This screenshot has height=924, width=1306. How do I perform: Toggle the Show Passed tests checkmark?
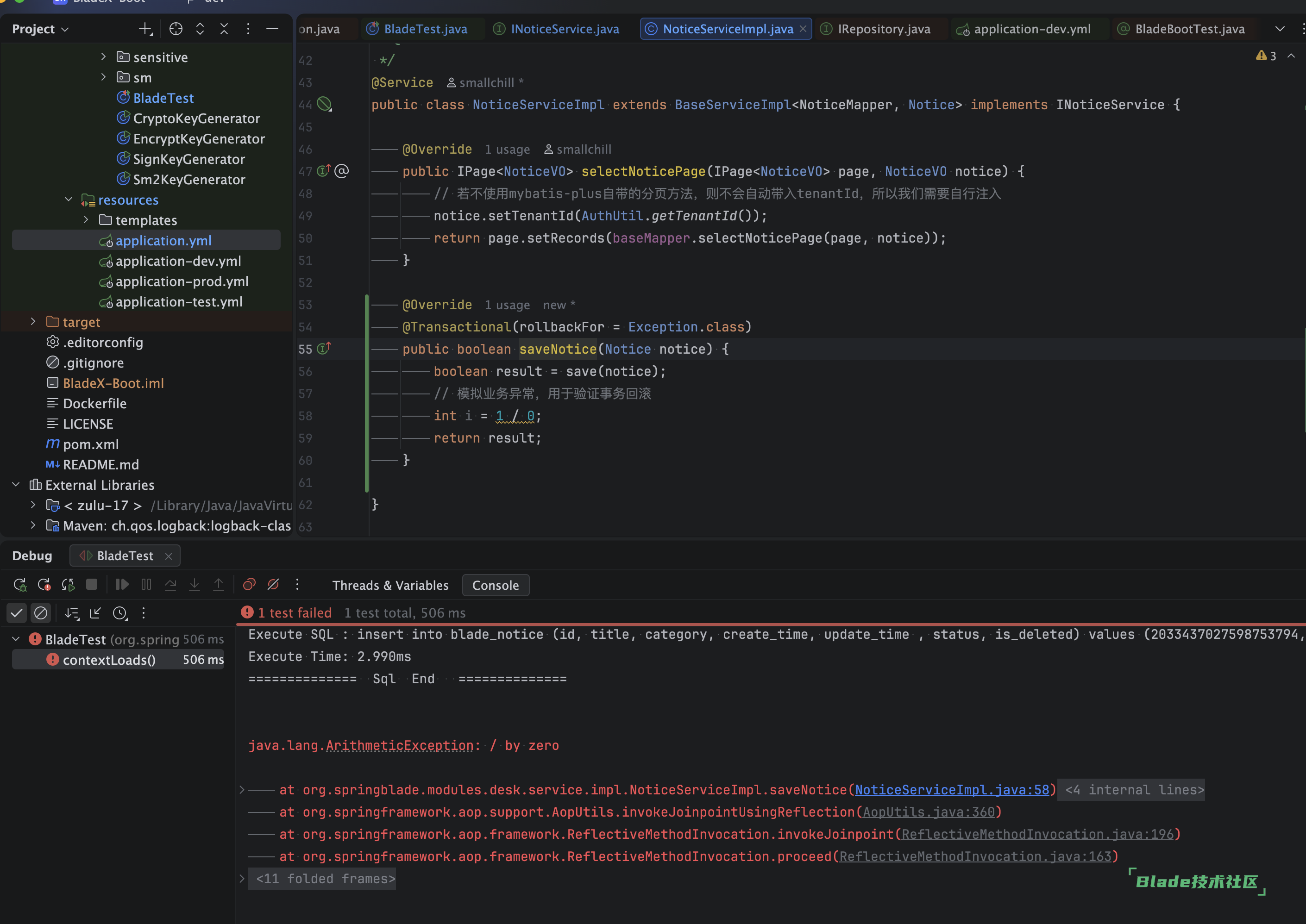(x=17, y=613)
